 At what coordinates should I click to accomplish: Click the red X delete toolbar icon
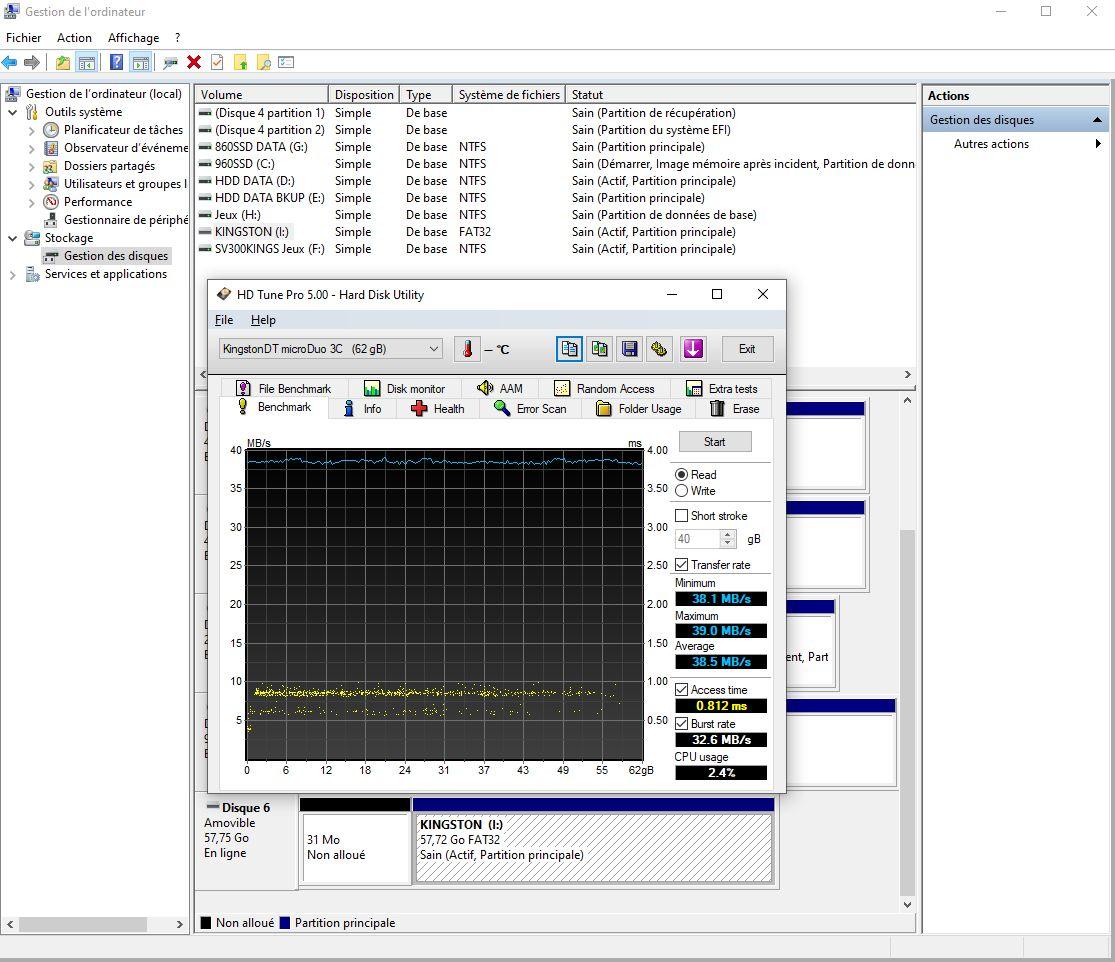point(194,62)
